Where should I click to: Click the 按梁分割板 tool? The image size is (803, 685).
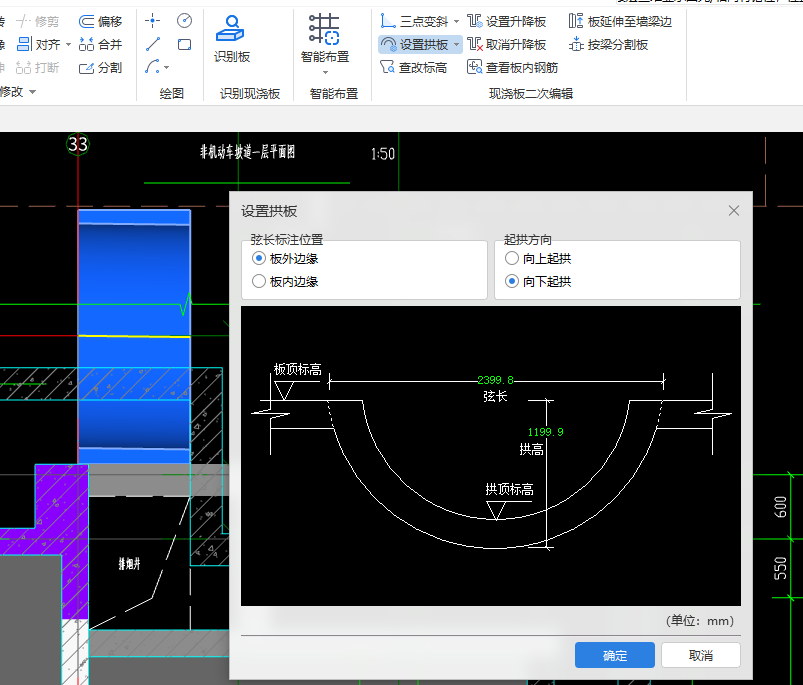pyautogui.click(x=608, y=45)
